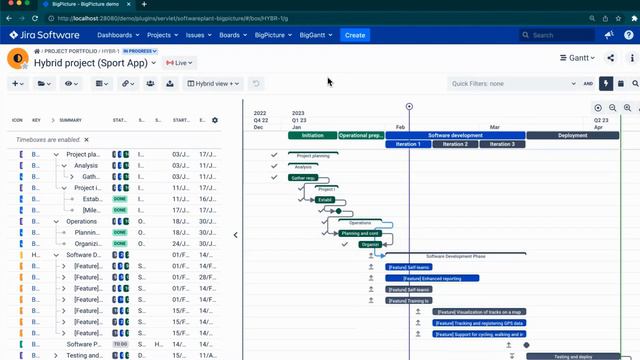Open the Boards menu

point(233,35)
